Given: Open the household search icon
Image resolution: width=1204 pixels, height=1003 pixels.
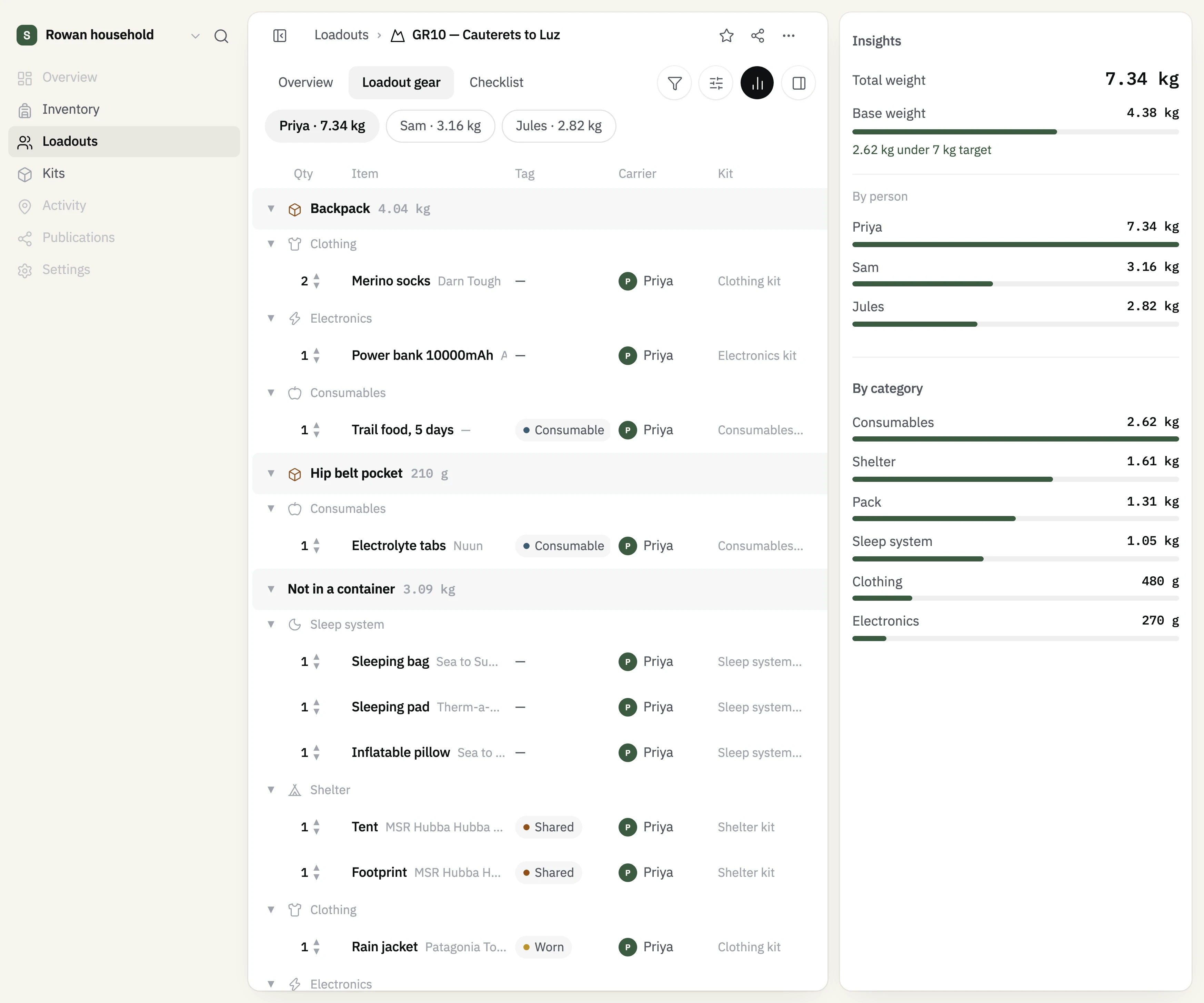Looking at the screenshot, I should pos(221,36).
